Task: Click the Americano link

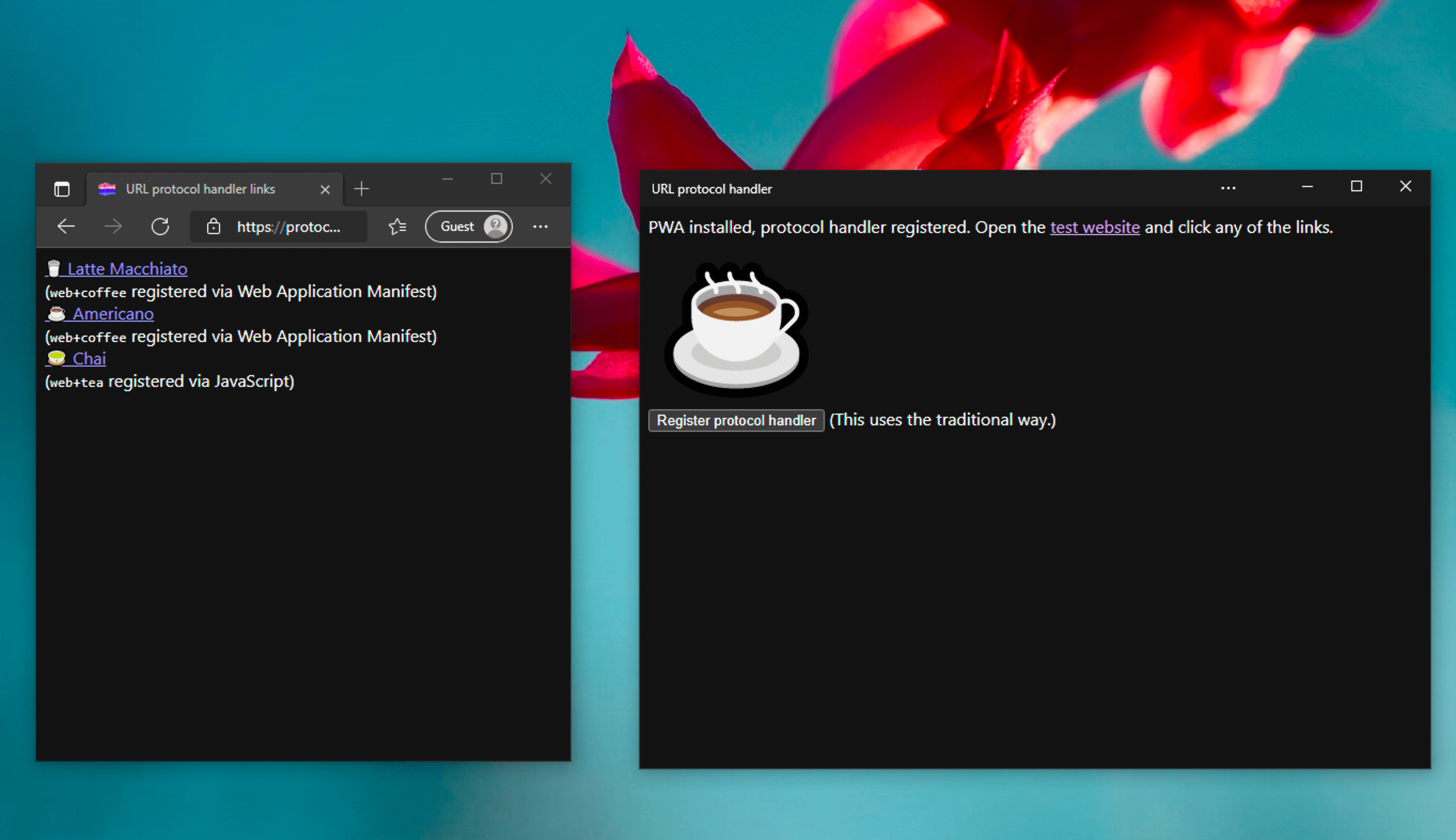Action: click(x=111, y=313)
